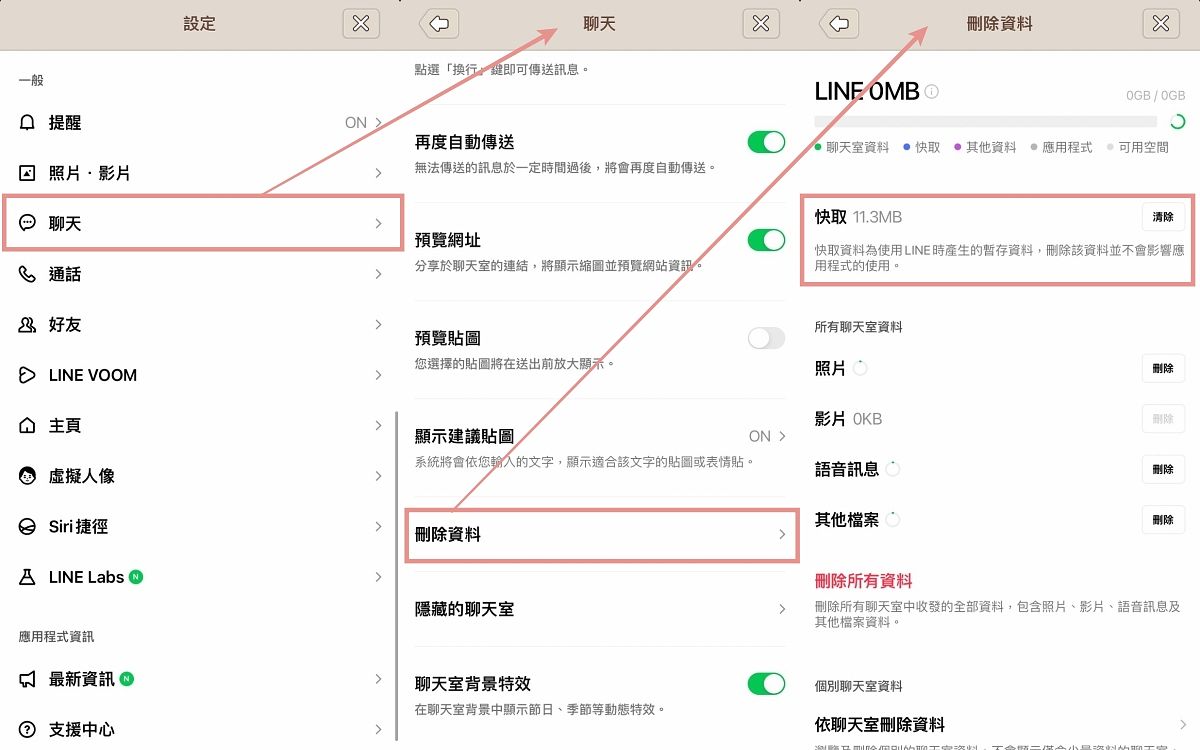This screenshot has width=1200, height=750.
Task: Click the info icon next to LINE 0MB
Action: [x=932, y=92]
